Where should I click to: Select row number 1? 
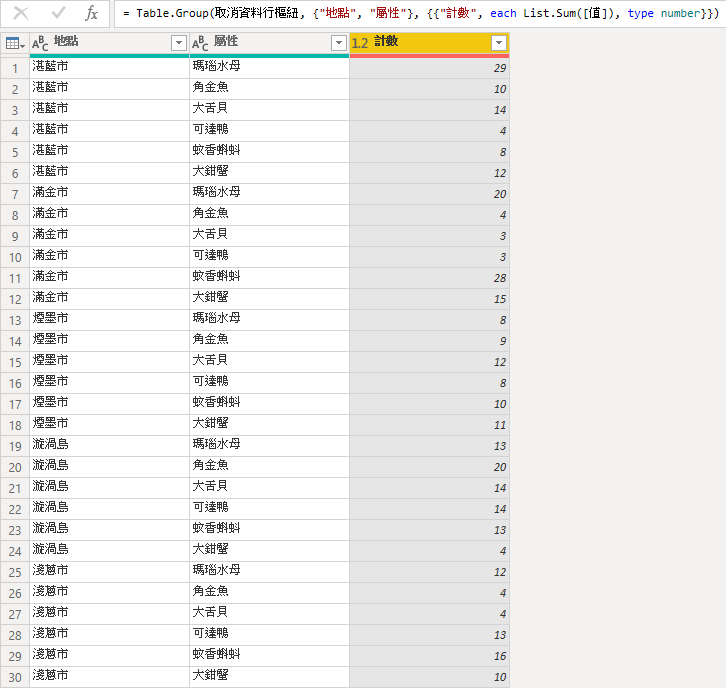coord(15,66)
